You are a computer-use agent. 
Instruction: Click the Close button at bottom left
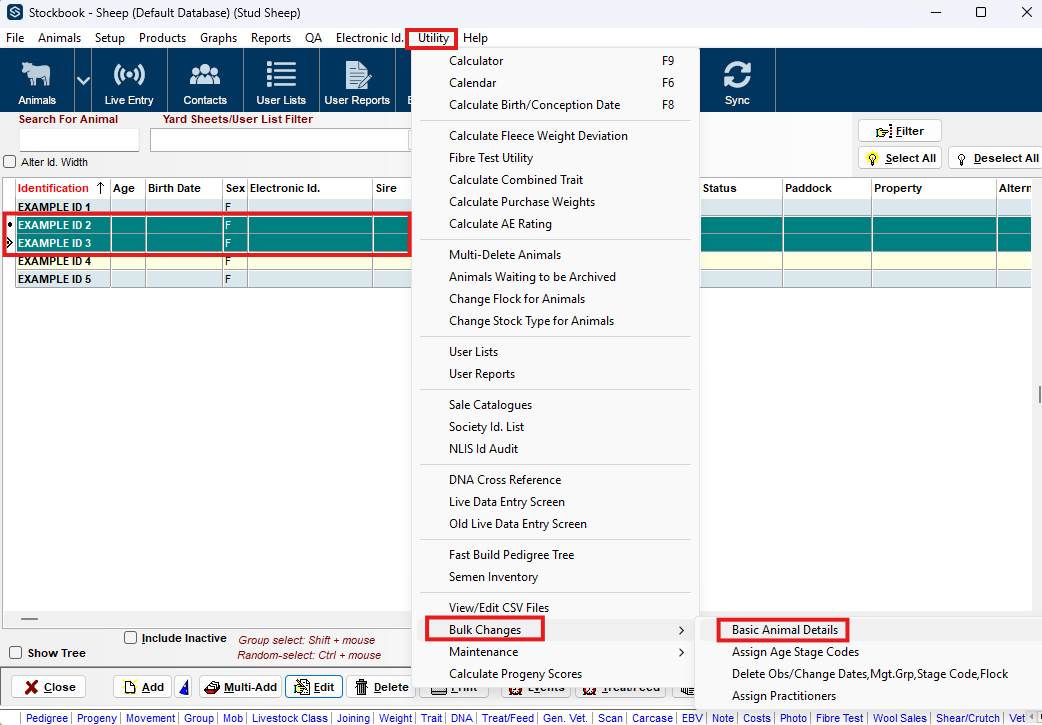(49, 687)
